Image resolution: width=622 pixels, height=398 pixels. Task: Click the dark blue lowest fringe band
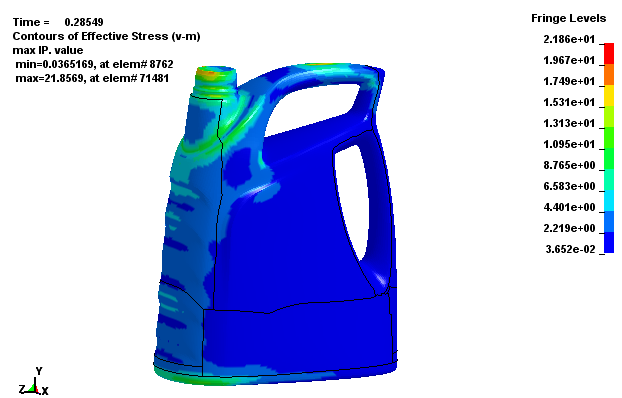609,243
